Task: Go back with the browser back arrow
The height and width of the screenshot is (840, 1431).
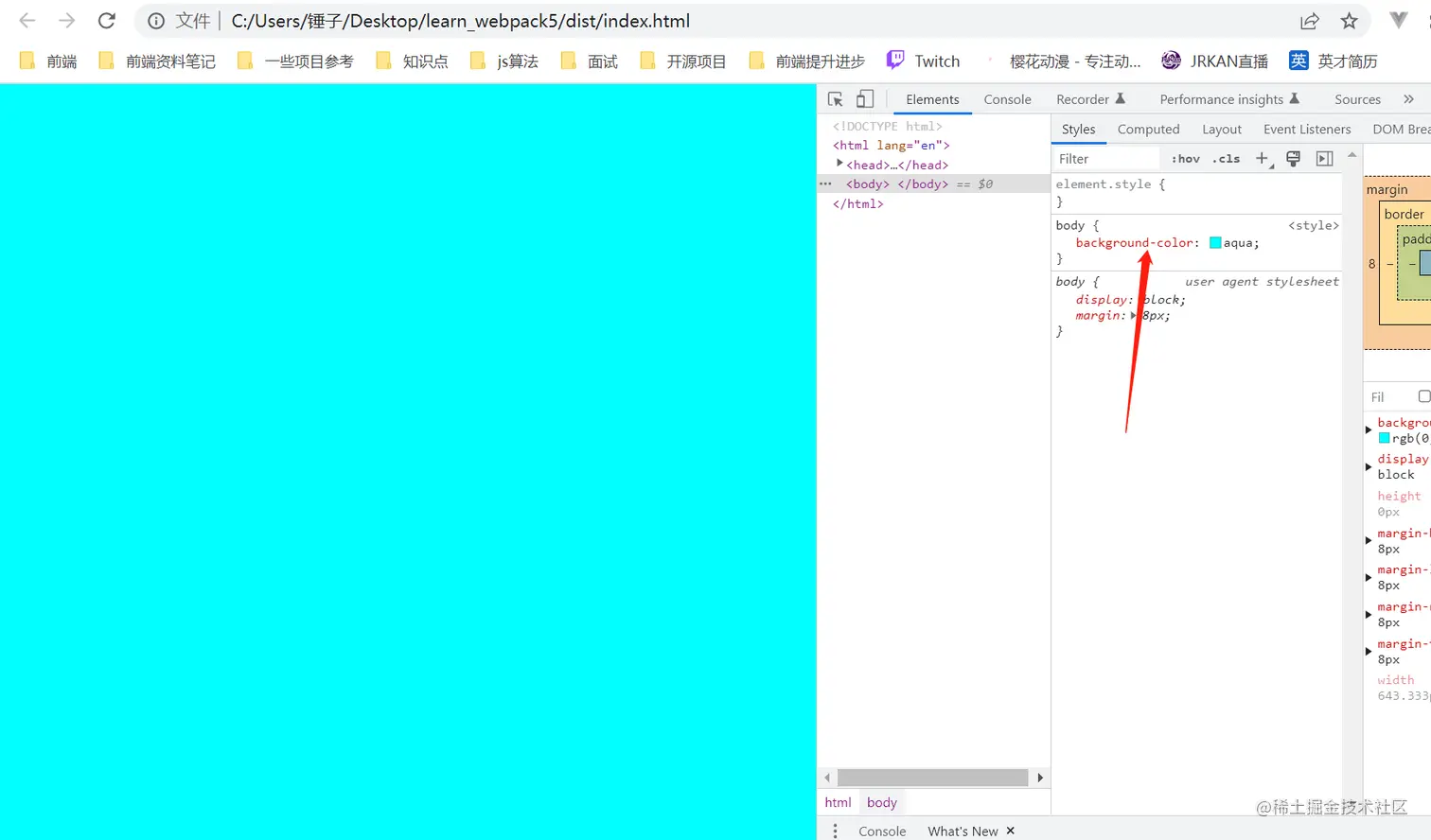Action: pos(26,21)
